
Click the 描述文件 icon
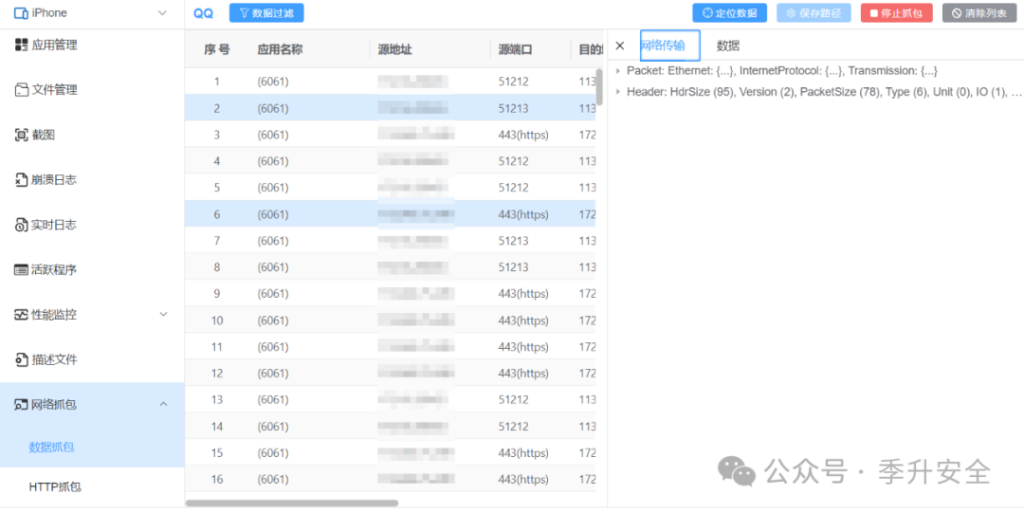(x=21, y=360)
